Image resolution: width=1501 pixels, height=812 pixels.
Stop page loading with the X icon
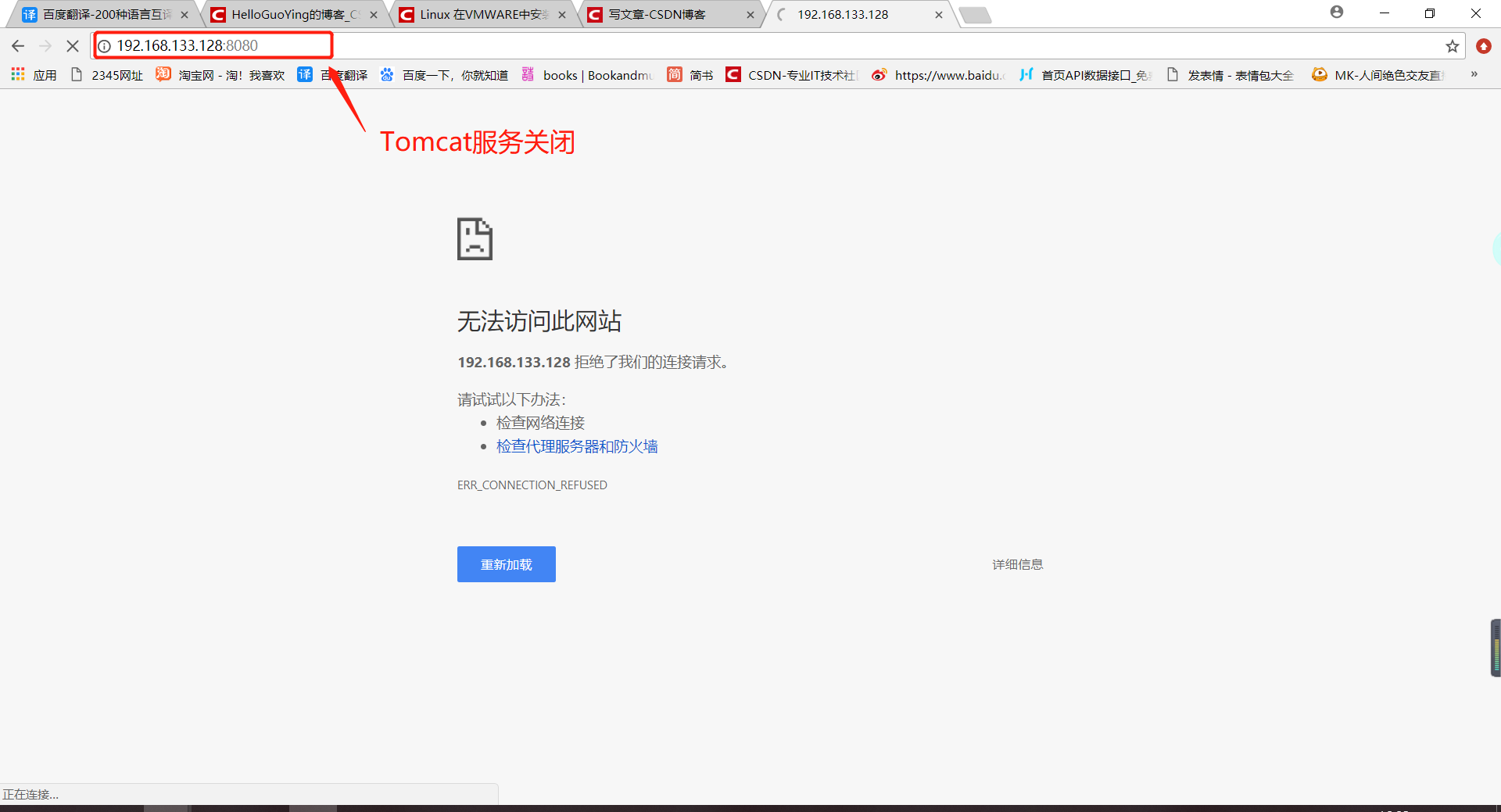[x=73, y=45]
